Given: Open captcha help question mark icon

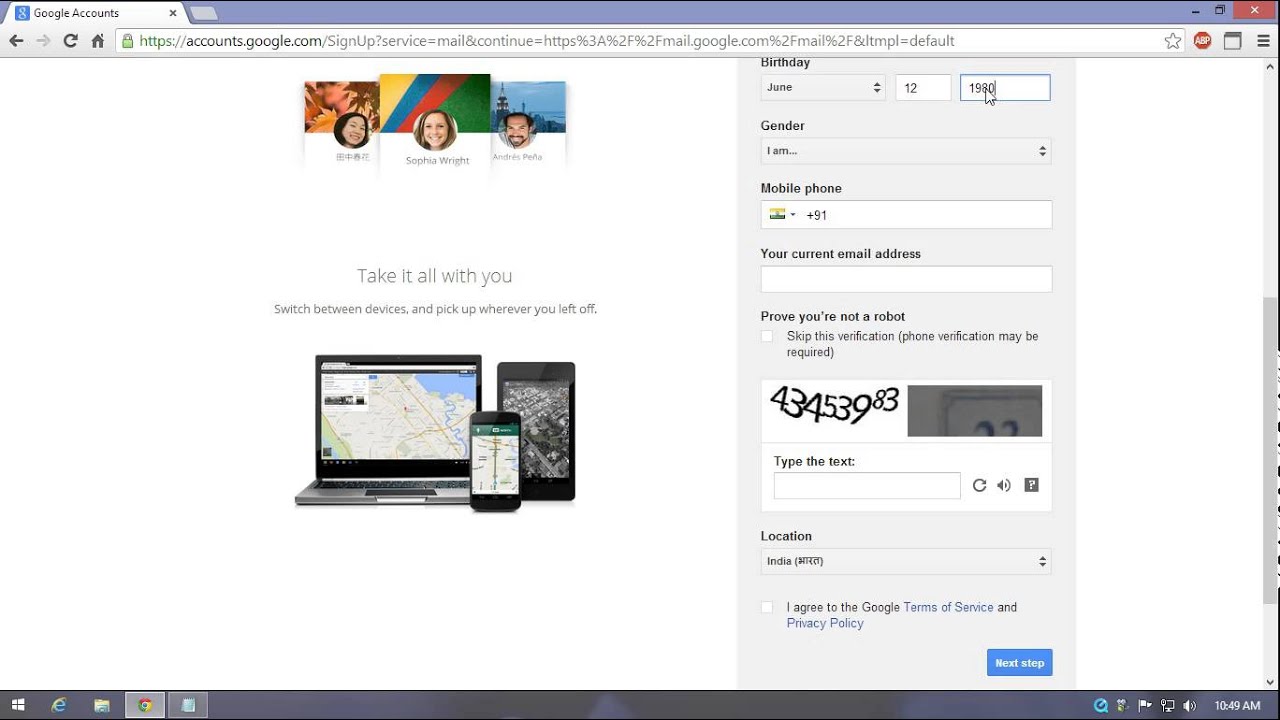Looking at the screenshot, I should (1031, 485).
